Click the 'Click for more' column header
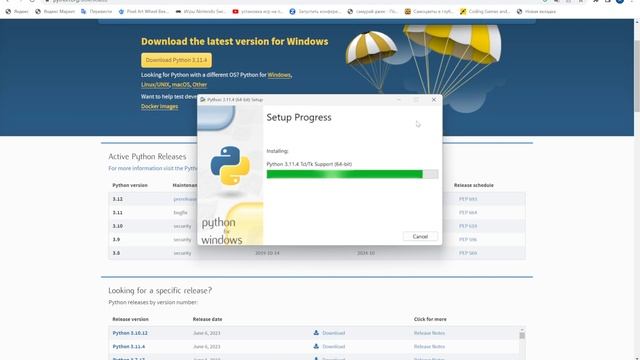Screen dimensions: 640x360 point(430,319)
